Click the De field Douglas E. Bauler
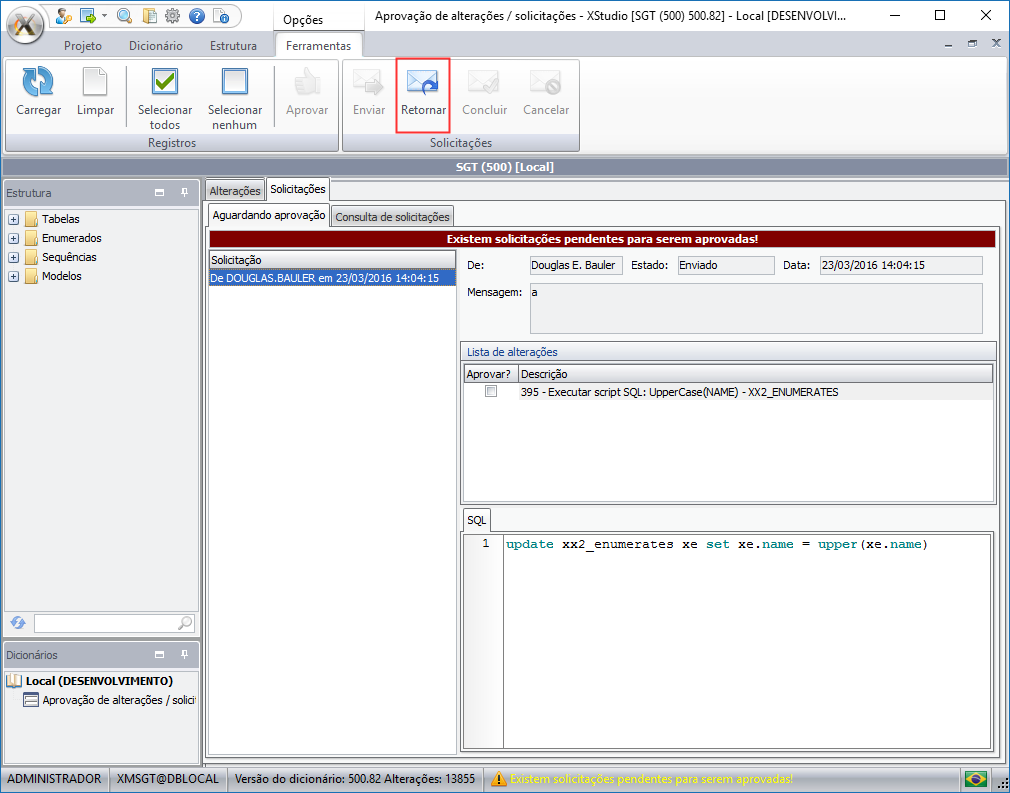1010x793 pixels. (576, 265)
